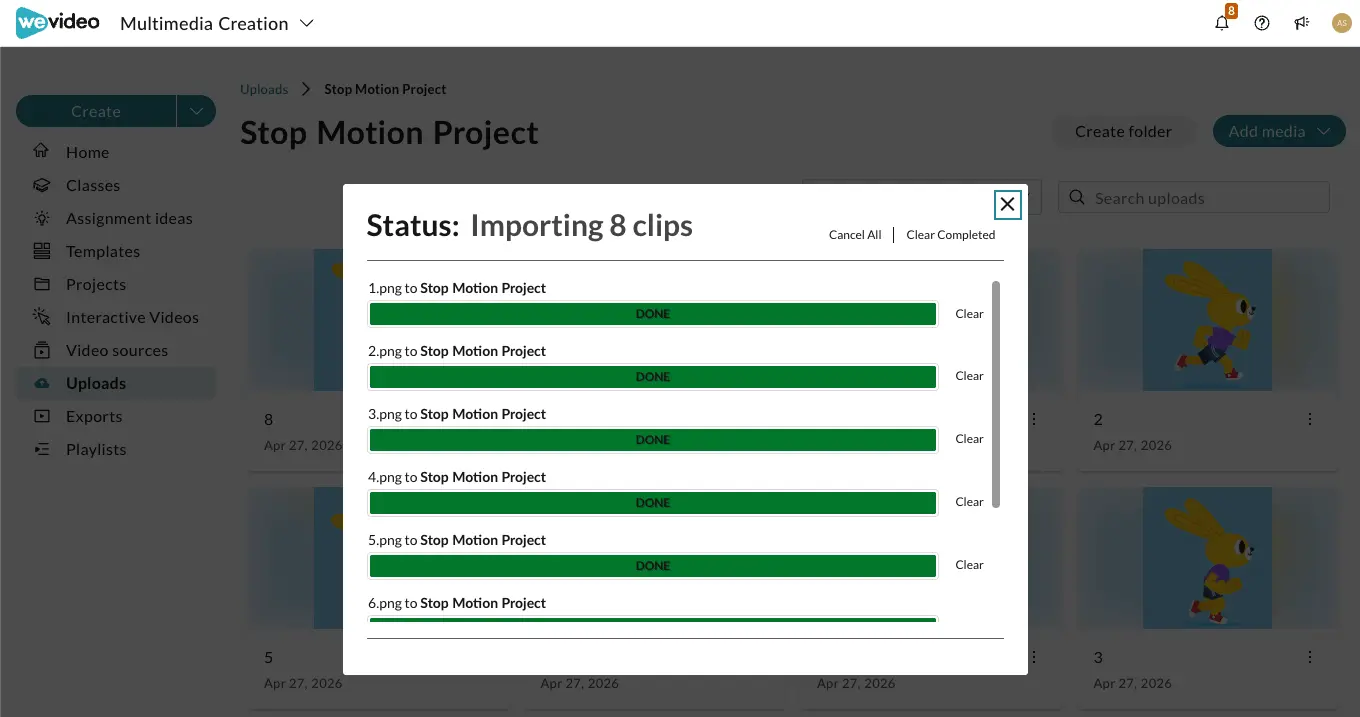Click the 6.png to Stop Motion Project label

457,603
